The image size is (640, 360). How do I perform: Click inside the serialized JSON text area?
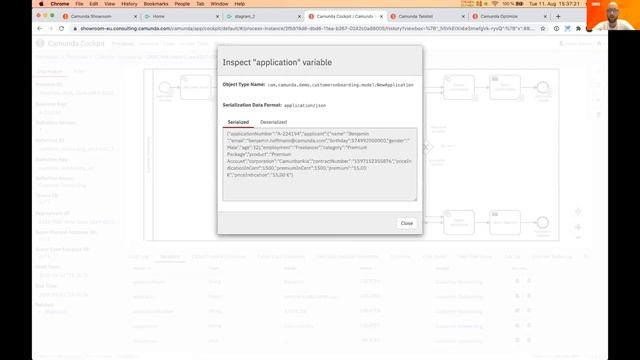pos(320,164)
